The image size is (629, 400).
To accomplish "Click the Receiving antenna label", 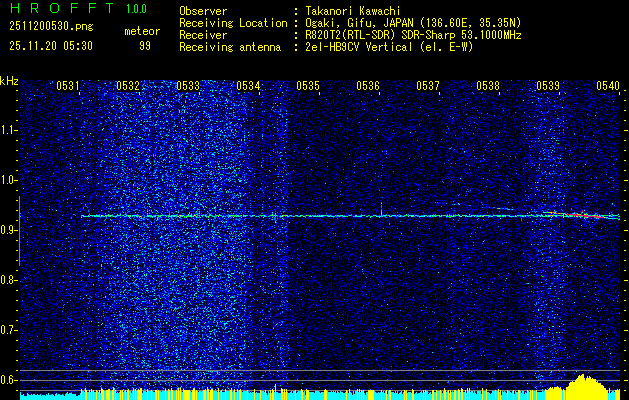I will (230, 47).
